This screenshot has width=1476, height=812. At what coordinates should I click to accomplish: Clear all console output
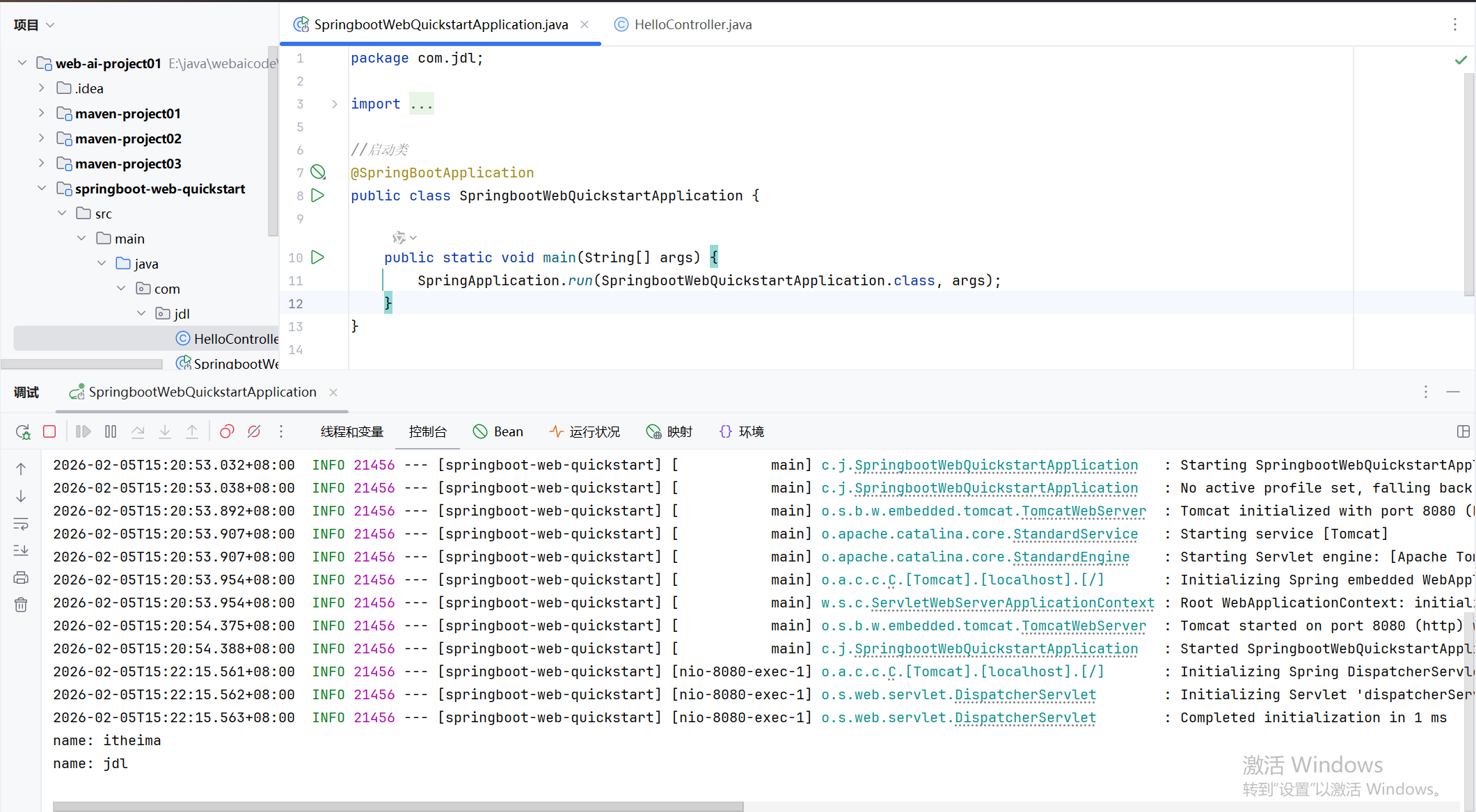click(21, 605)
